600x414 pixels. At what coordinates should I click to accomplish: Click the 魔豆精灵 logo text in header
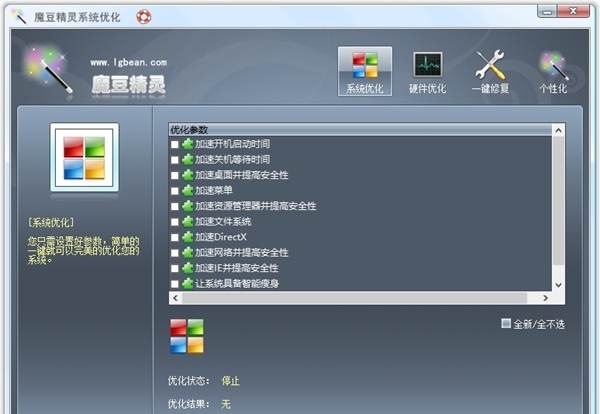129,85
